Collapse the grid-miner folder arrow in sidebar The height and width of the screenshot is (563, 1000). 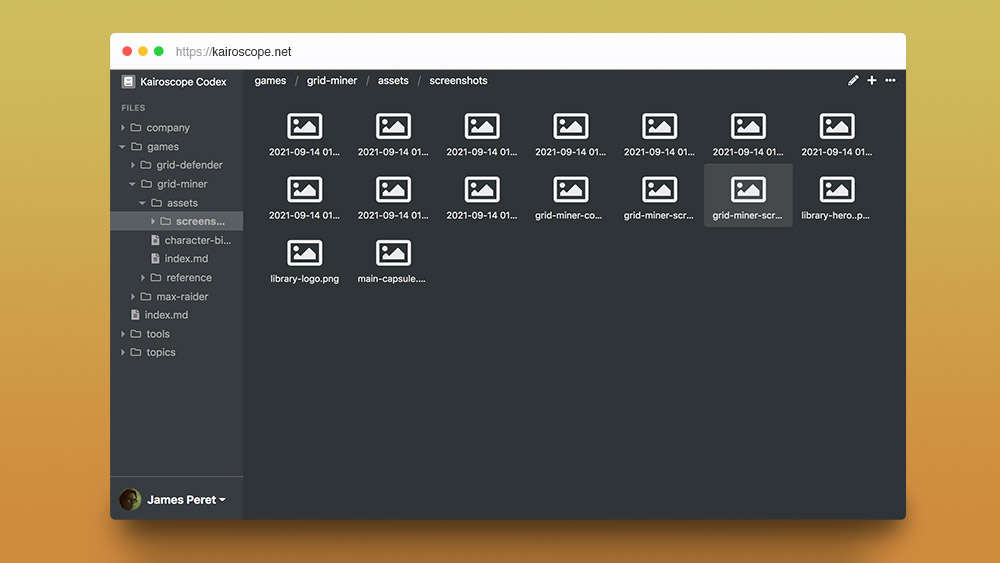[132, 184]
